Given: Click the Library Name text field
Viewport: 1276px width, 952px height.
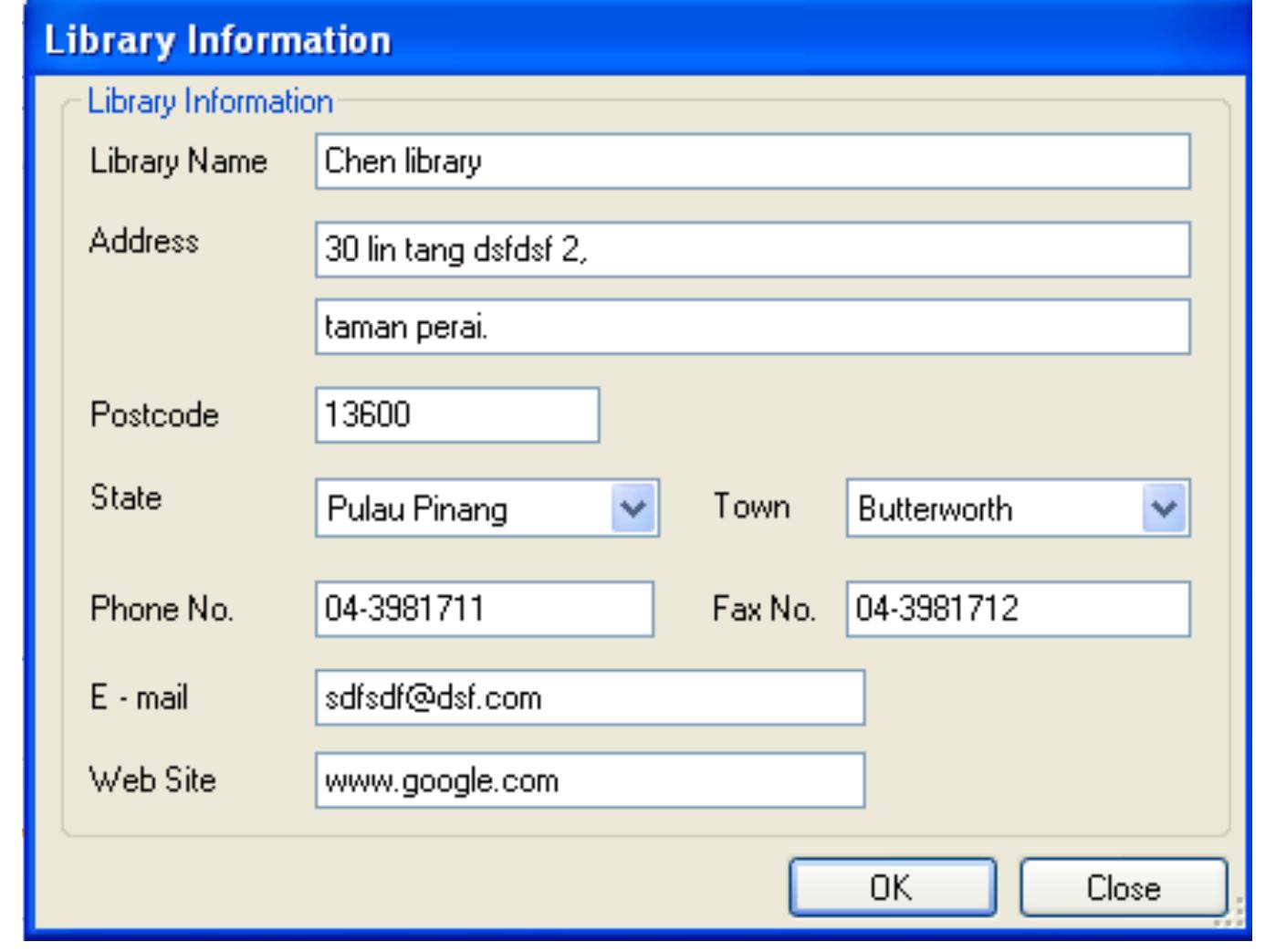Looking at the screenshot, I should pyautogui.click(x=752, y=162).
